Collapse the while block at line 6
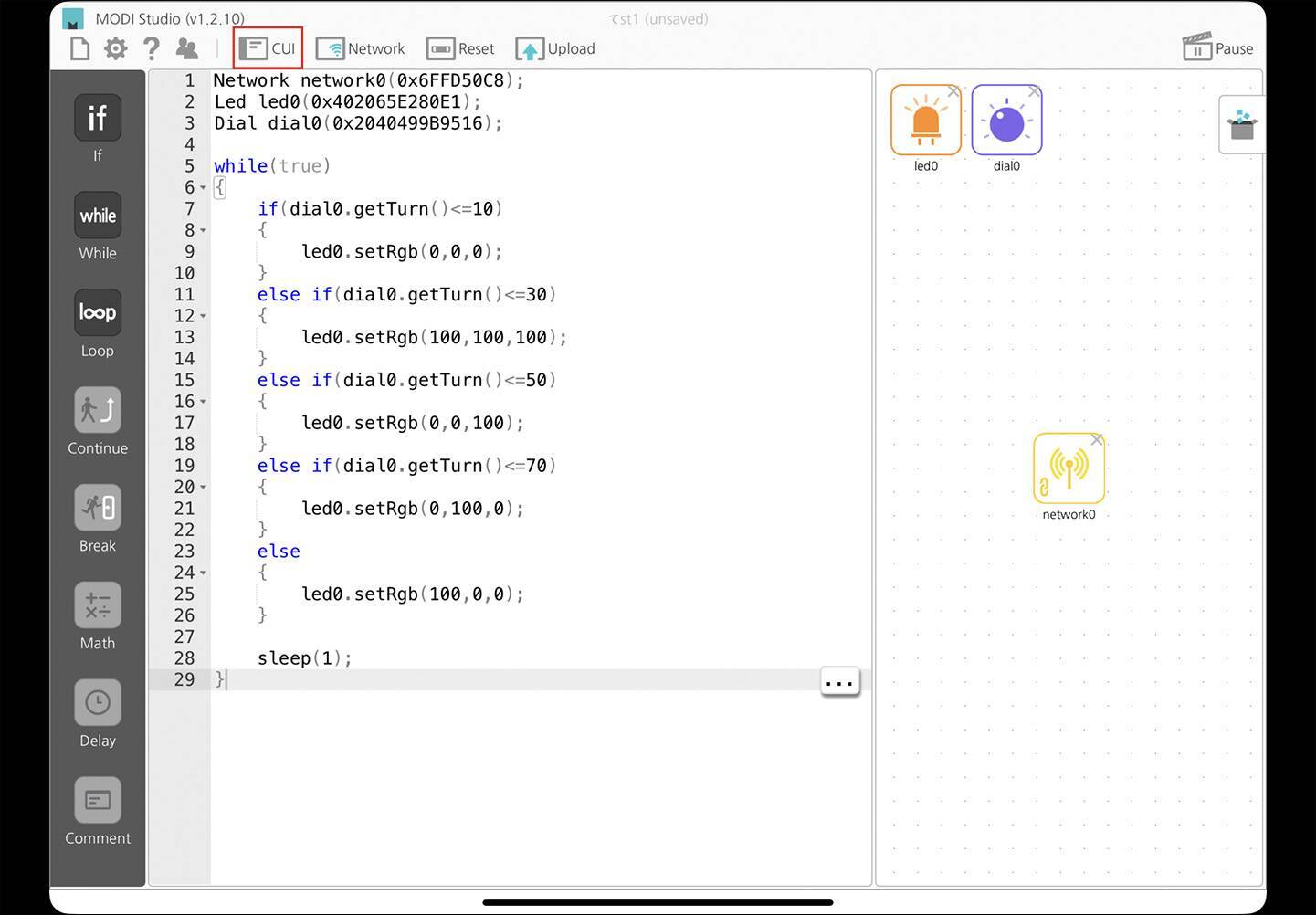 coord(203,188)
